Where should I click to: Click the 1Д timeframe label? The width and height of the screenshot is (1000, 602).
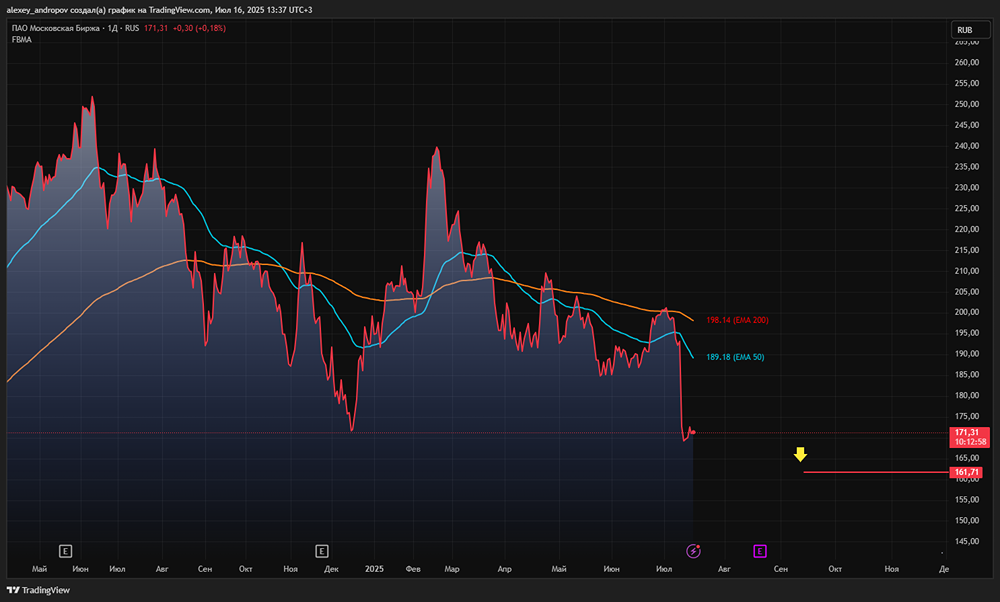(112, 28)
